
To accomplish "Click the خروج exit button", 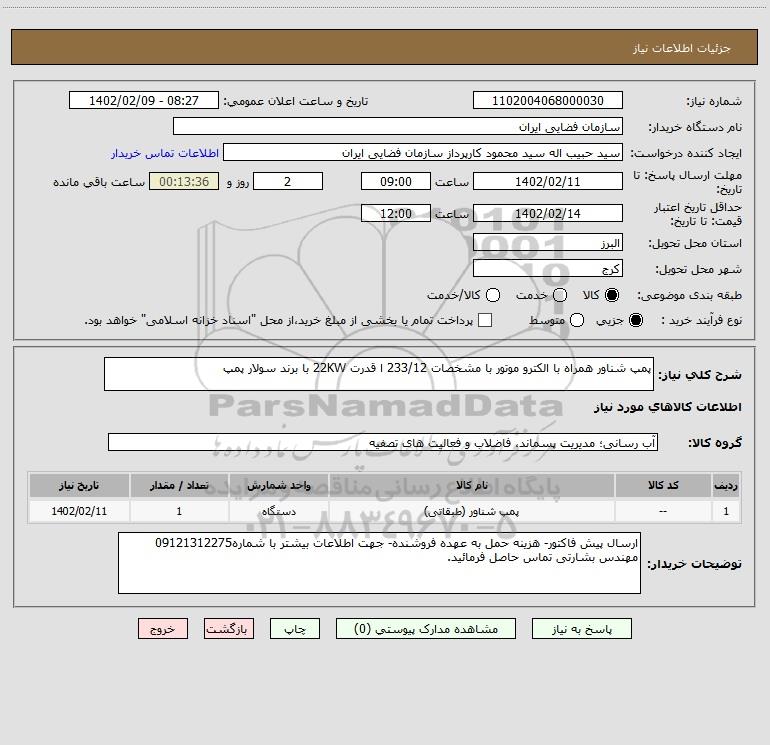I will coord(163,629).
